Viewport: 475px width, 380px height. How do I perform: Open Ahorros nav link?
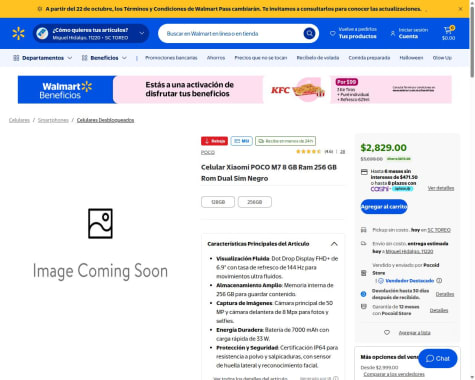point(216,58)
